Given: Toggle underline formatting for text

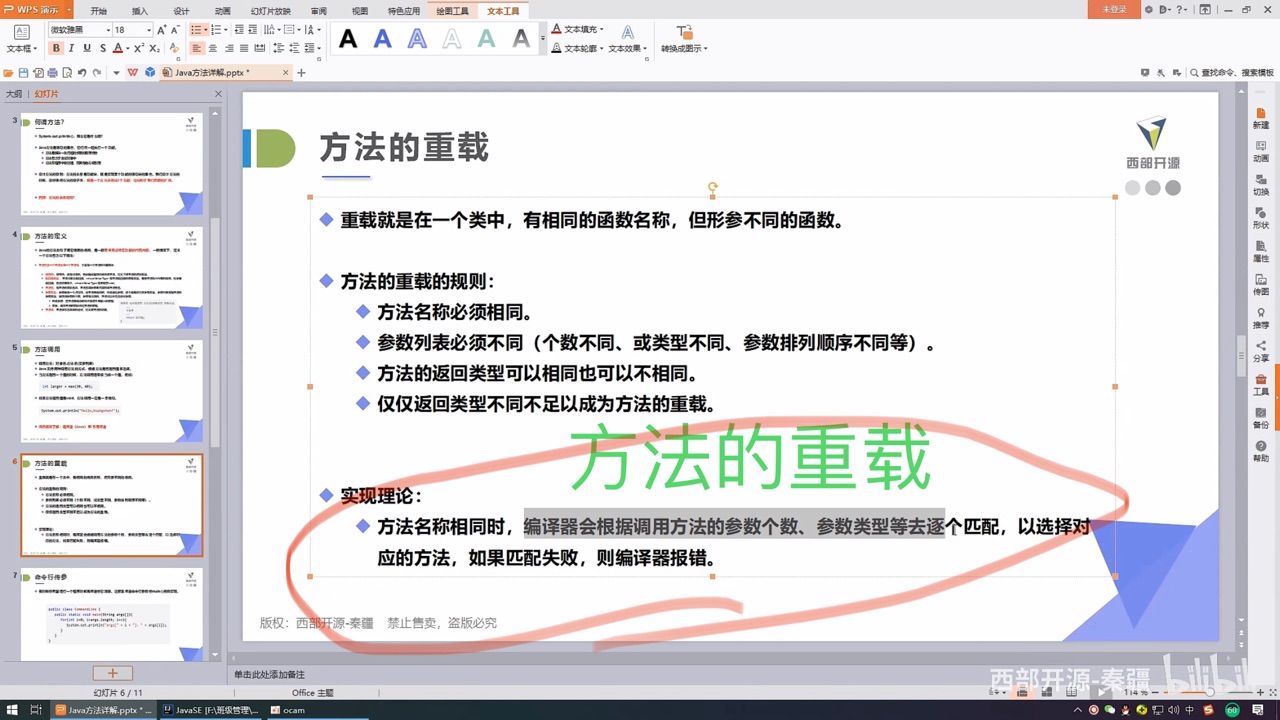Looking at the screenshot, I should (x=86, y=47).
